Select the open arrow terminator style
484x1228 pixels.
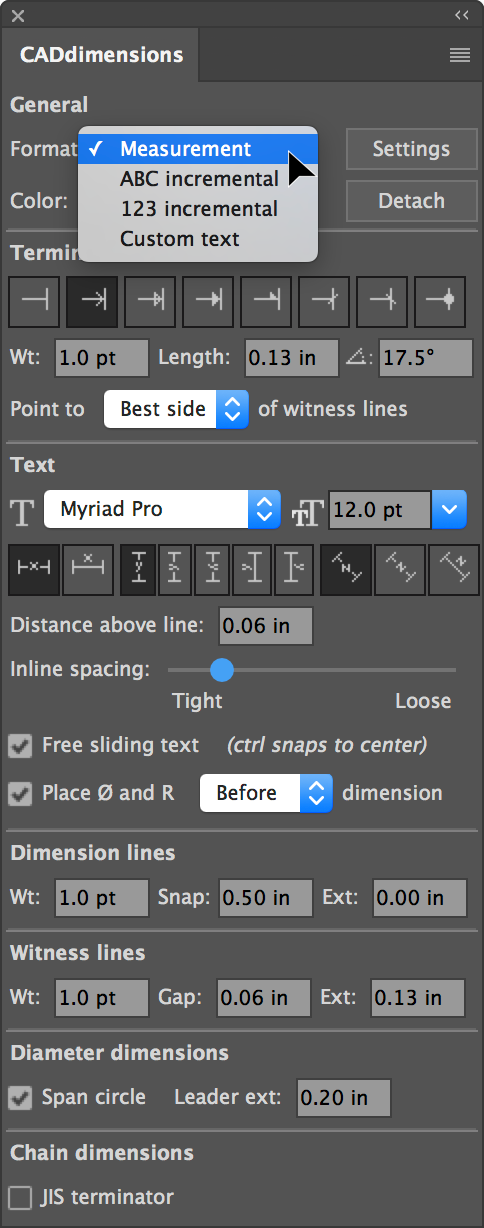[92, 301]
